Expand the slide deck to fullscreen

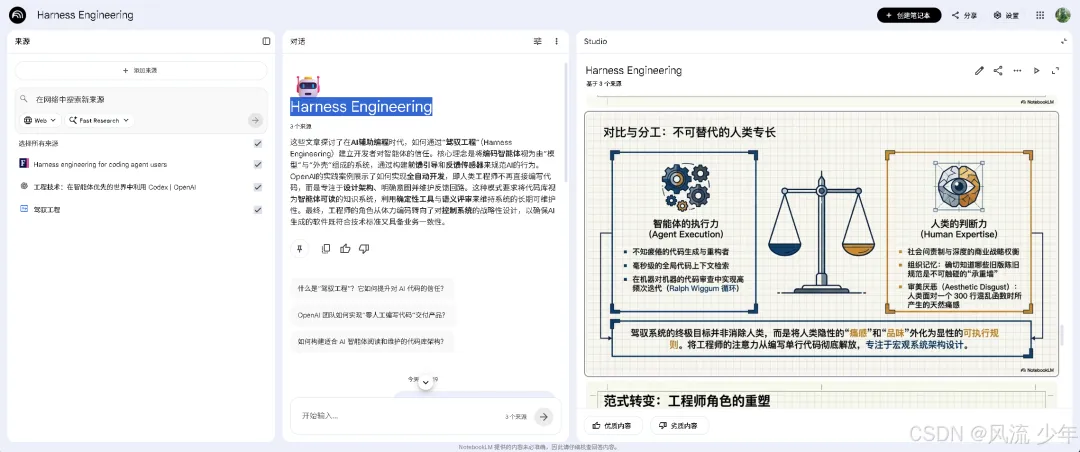click(1055, 70)
